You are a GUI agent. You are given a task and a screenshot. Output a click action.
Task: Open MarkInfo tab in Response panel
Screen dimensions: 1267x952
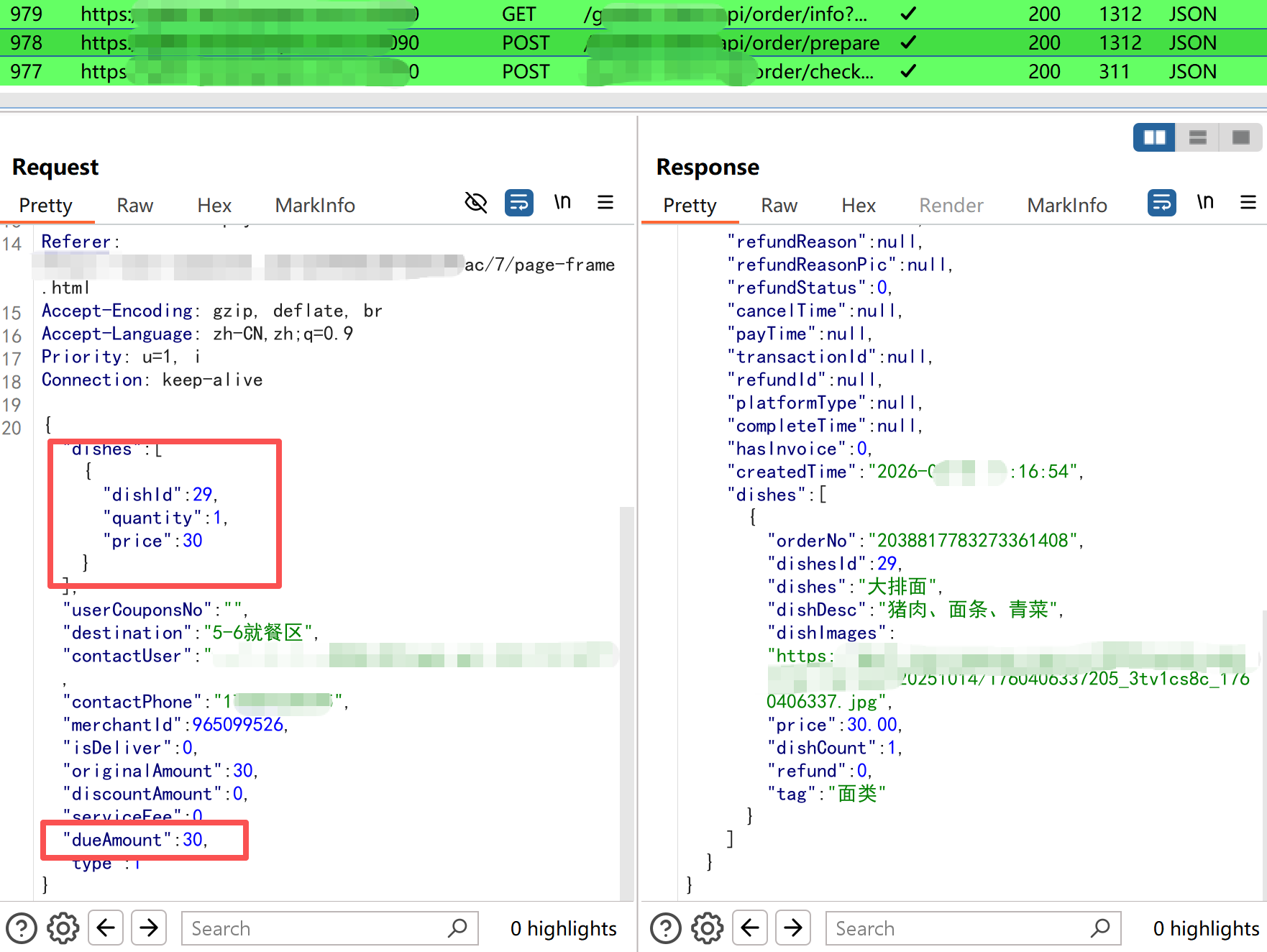(1066, 206)
